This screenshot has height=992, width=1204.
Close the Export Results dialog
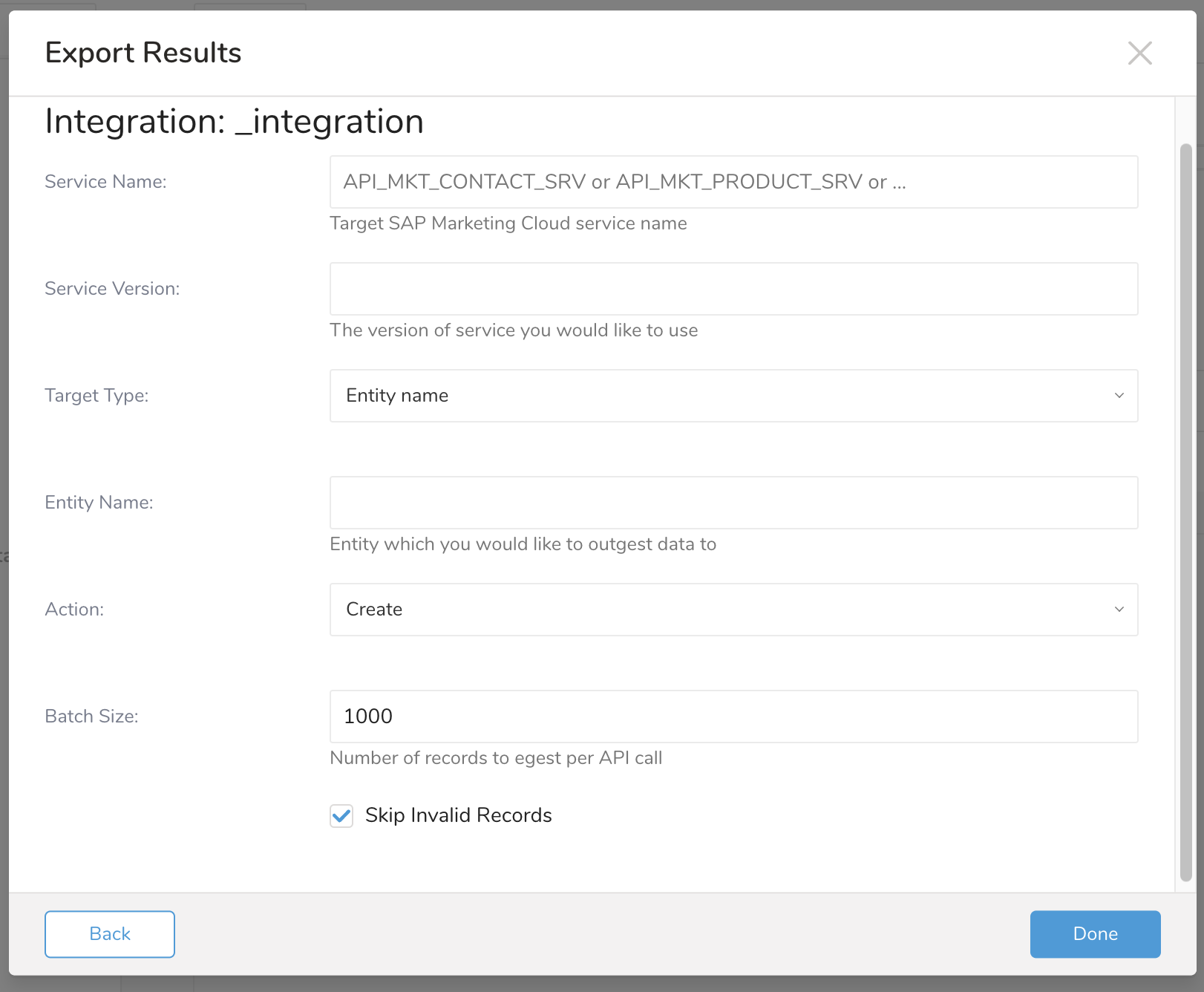1139,53
